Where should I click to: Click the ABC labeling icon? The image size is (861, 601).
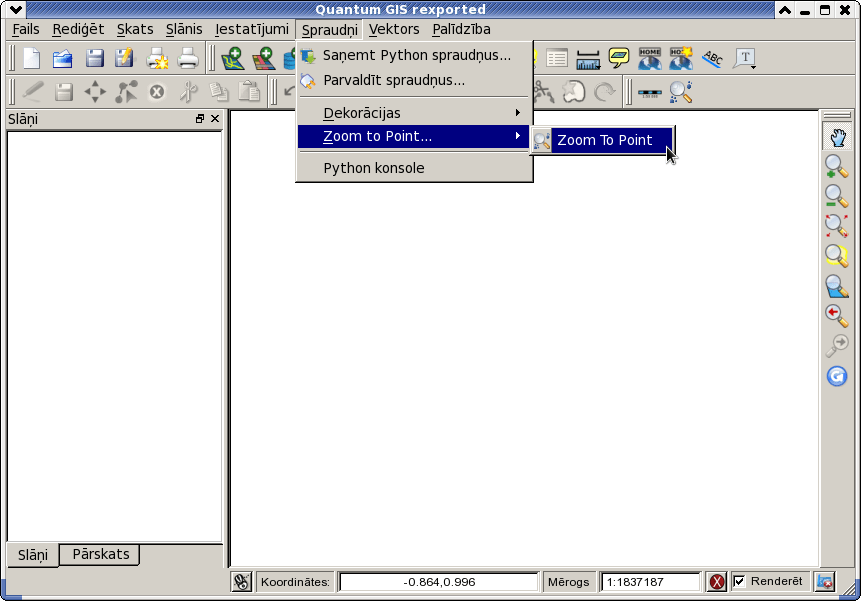coord(712,58)
